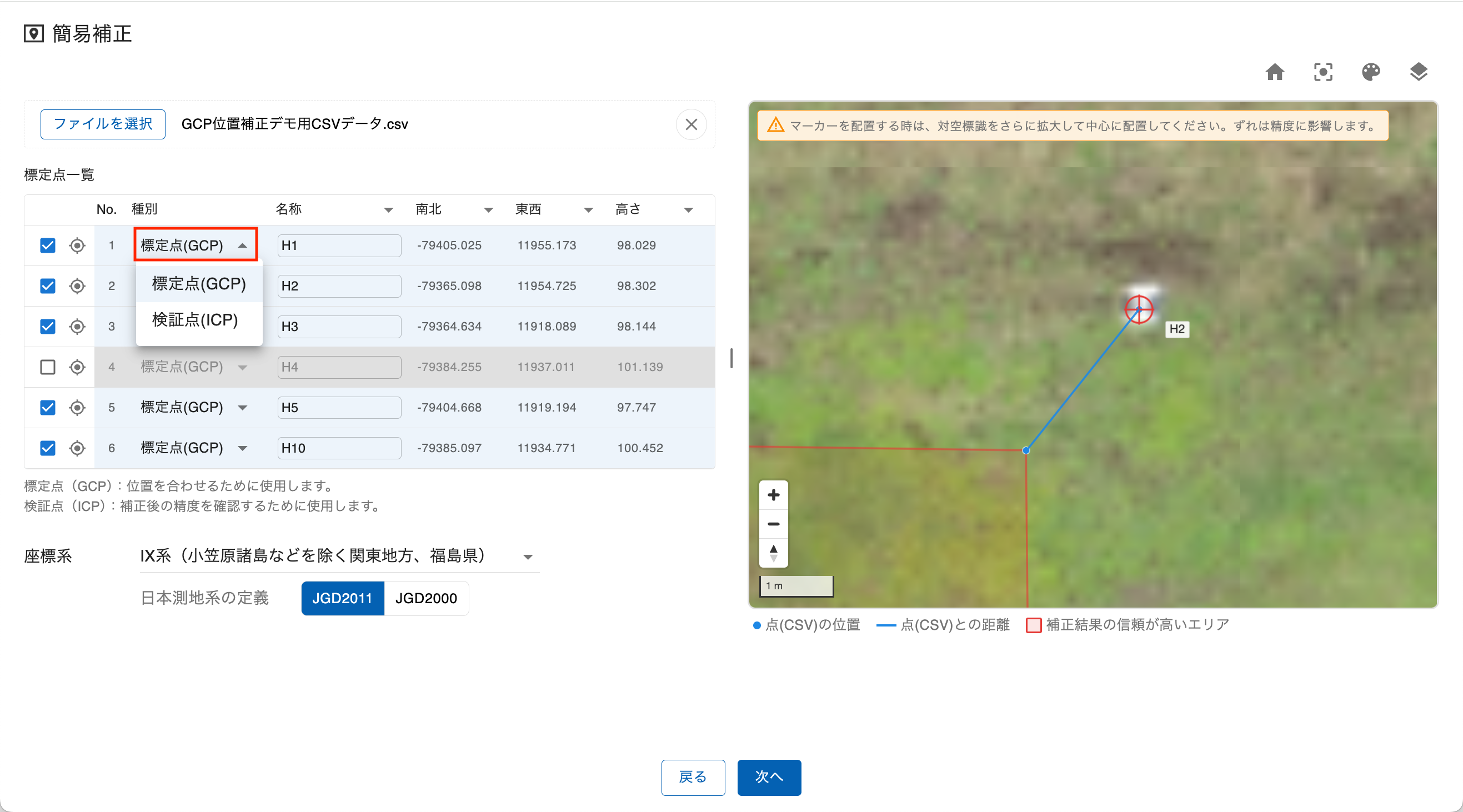This screenshot has height=812, width=1463.
Task: Open the type dropdown for row 5
Action: [x=193, y=408]
